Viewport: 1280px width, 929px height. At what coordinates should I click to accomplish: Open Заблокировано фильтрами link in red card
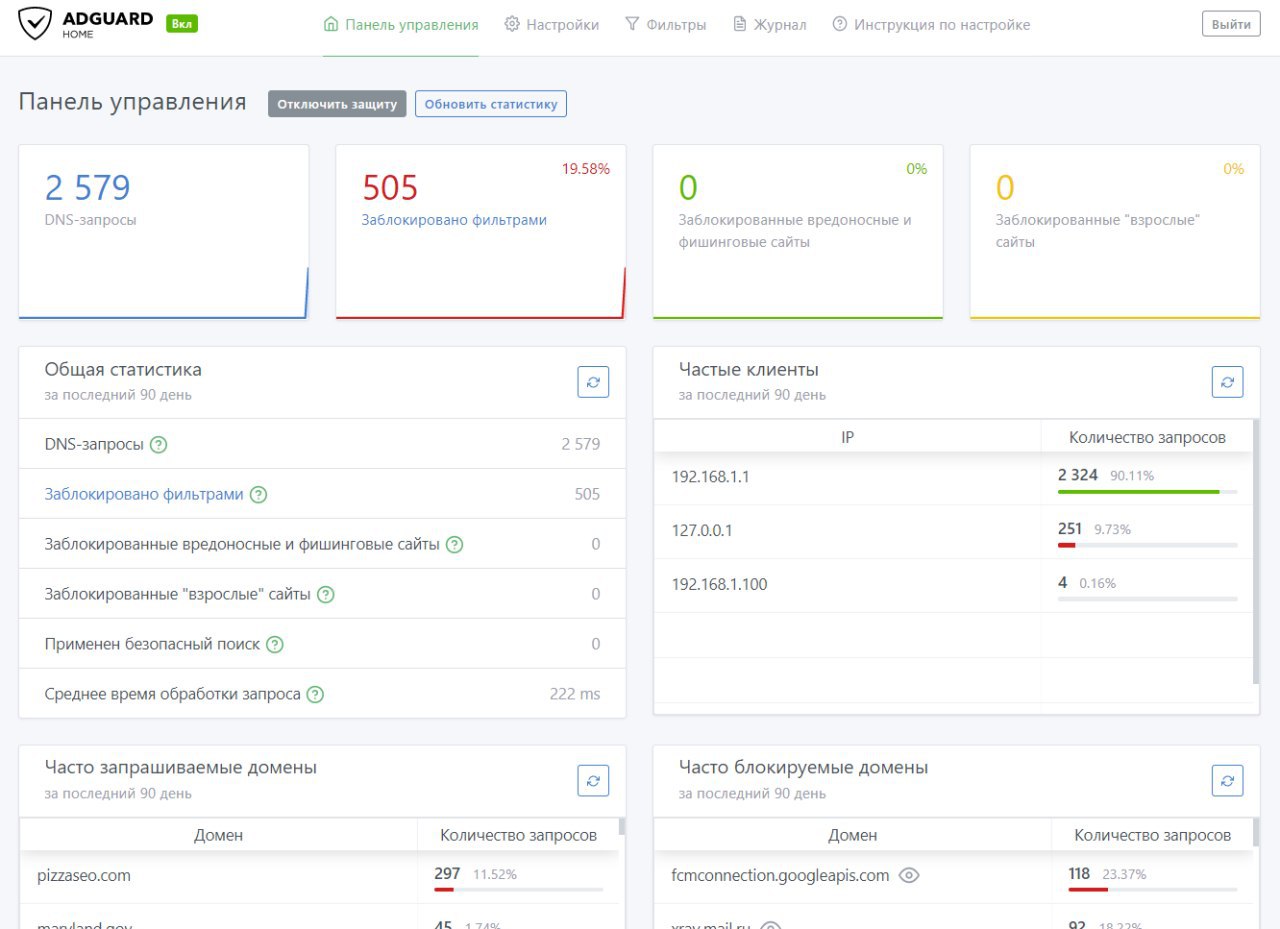(x=454, y=220)
